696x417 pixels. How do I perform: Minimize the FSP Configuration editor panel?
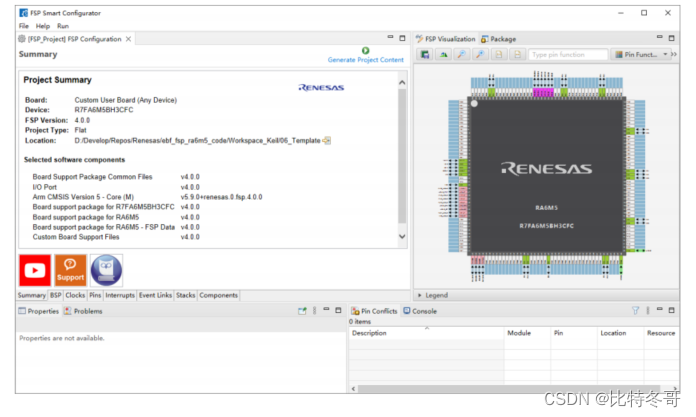click(x=390, y=37)
